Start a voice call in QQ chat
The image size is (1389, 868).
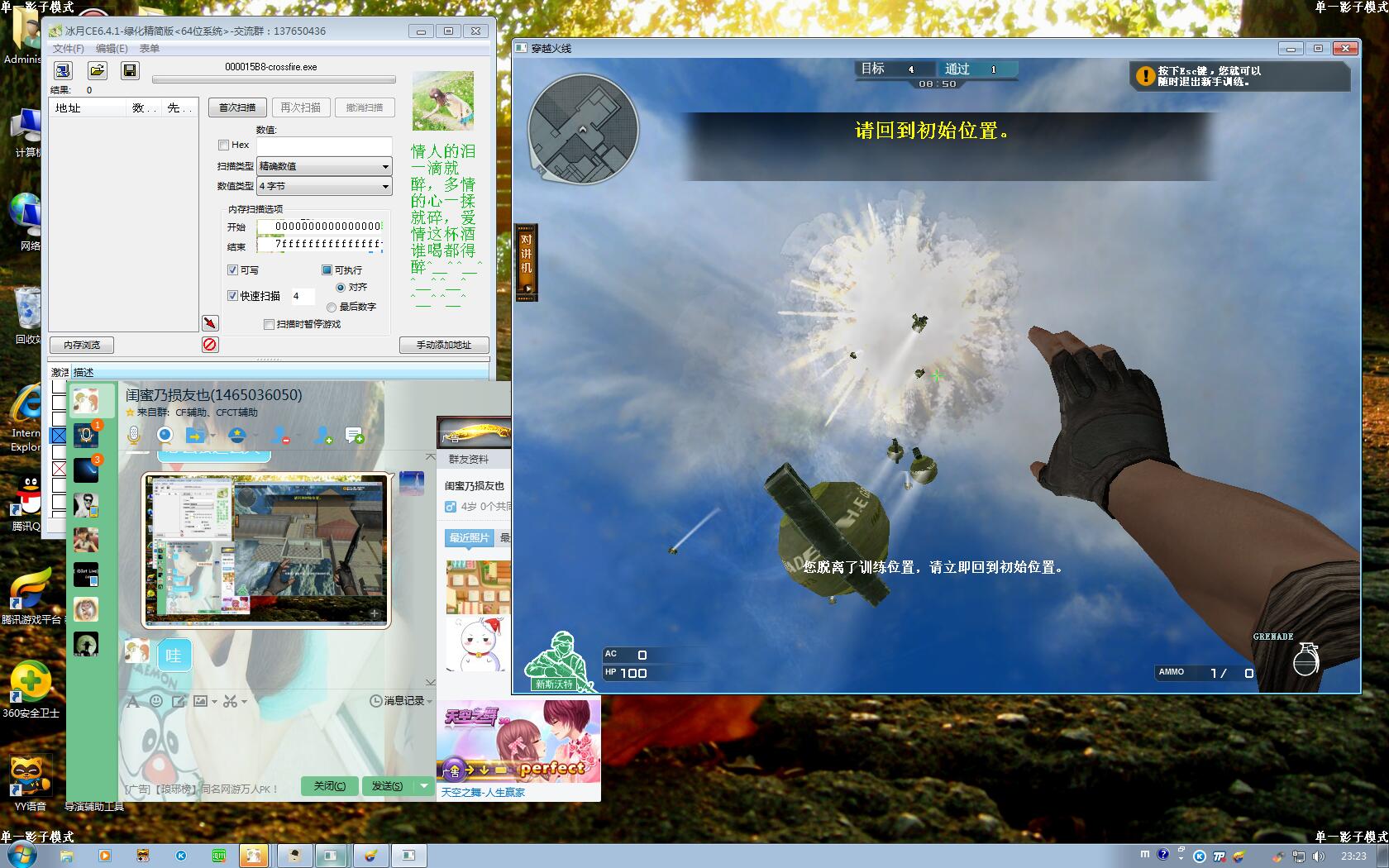(x=134, y=435)
